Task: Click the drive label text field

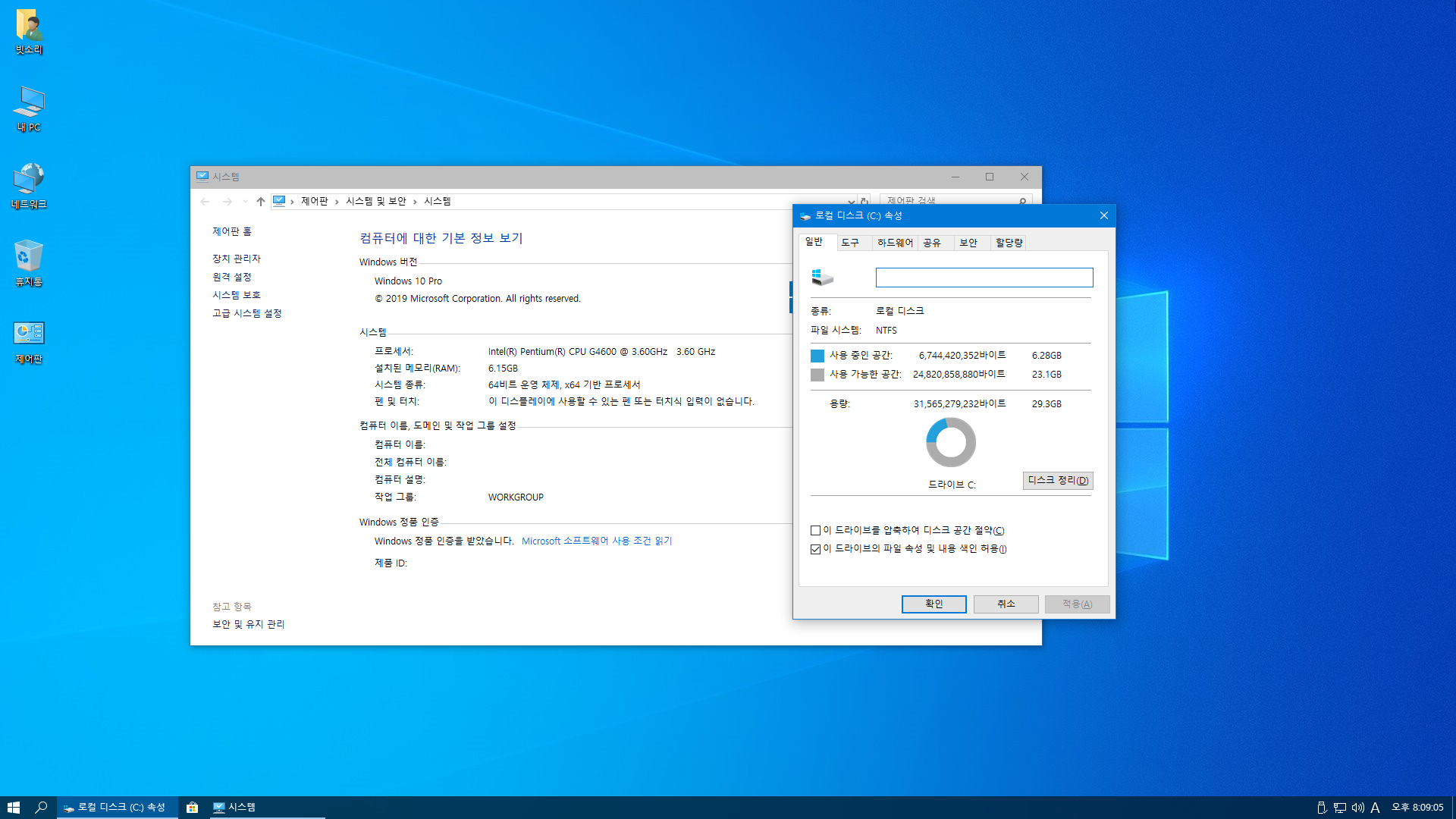Action: tap(984, 278)
